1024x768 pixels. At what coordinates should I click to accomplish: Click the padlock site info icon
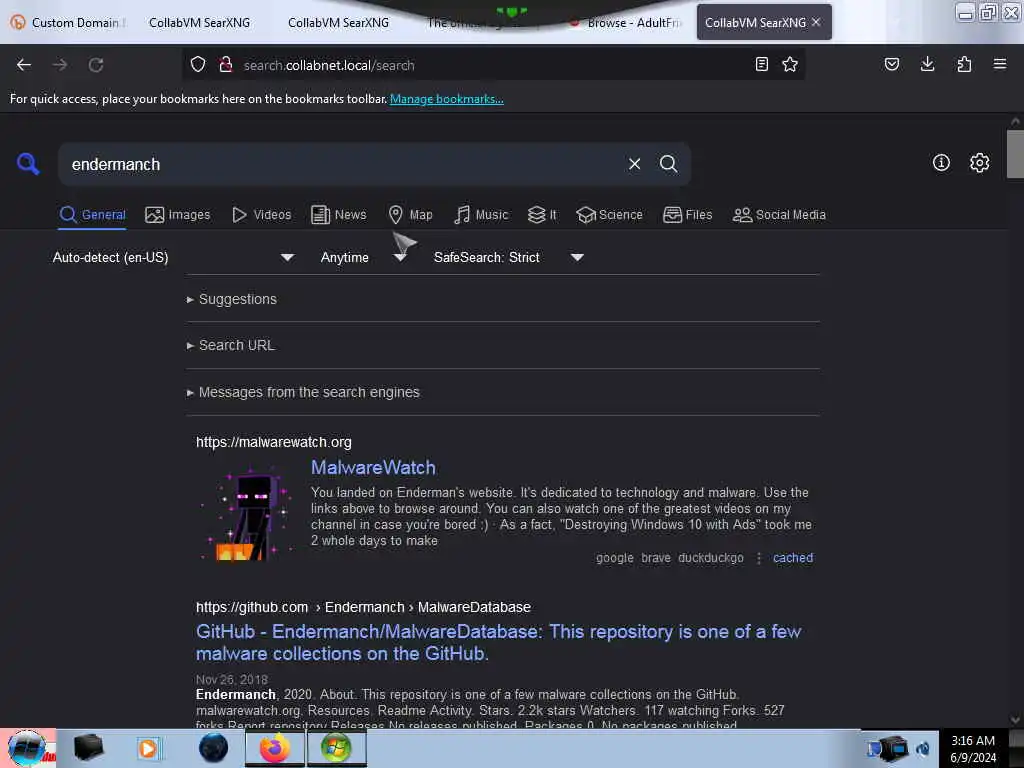[x=226, y=64]
